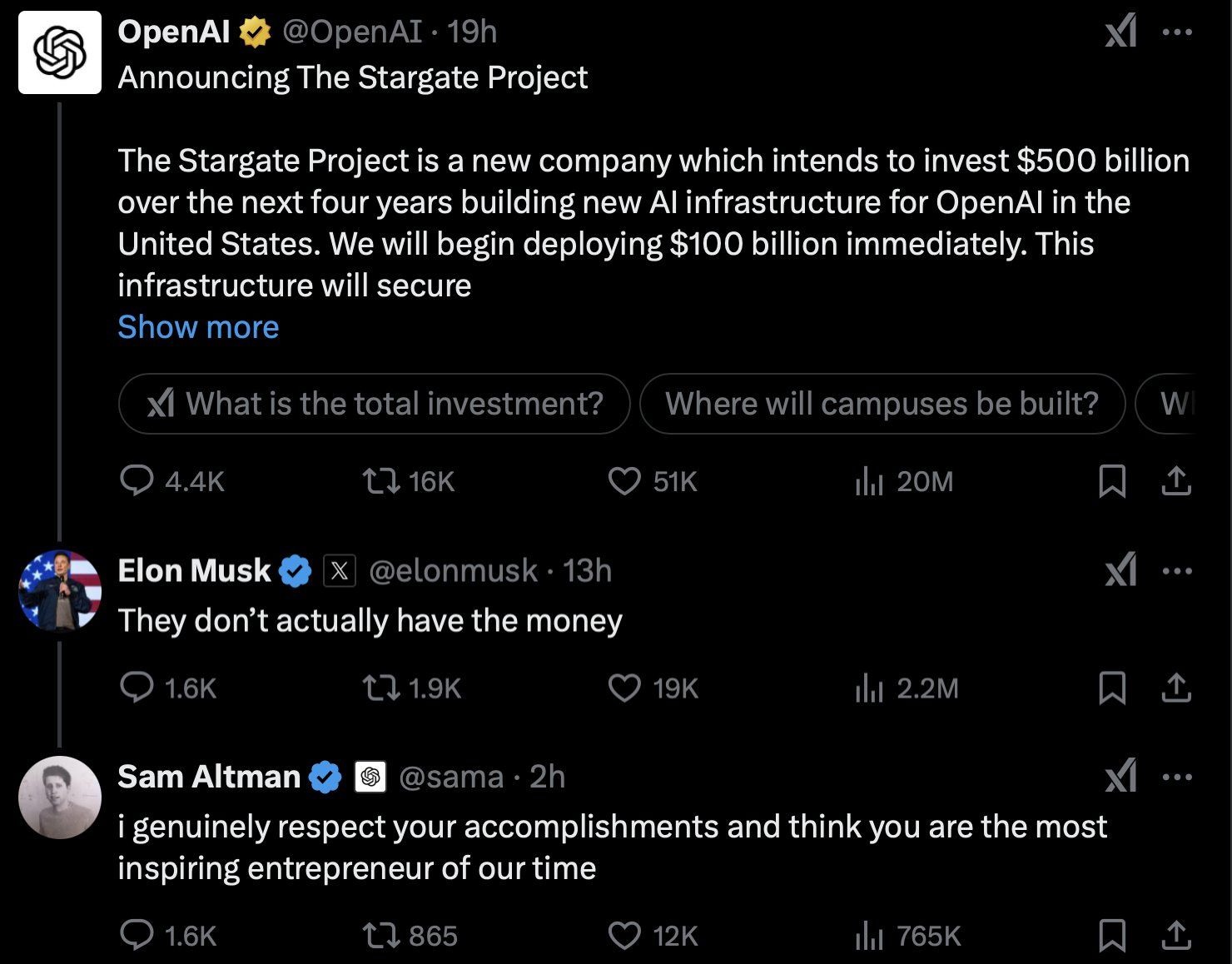This screenshot has width=1232, height=964.
Task: Open Elon Musk's profile picture
Action: (x=60, y=590)
